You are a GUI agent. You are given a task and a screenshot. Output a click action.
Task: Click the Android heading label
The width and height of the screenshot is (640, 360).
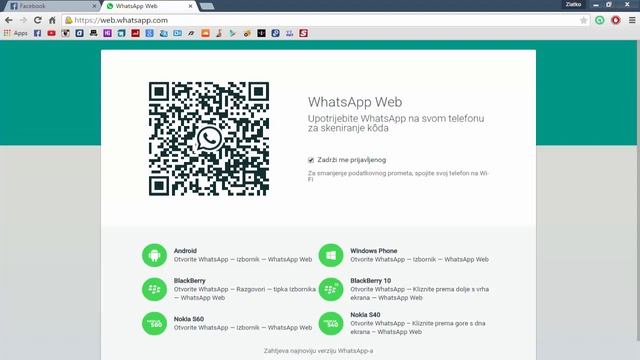click(185, 251)
